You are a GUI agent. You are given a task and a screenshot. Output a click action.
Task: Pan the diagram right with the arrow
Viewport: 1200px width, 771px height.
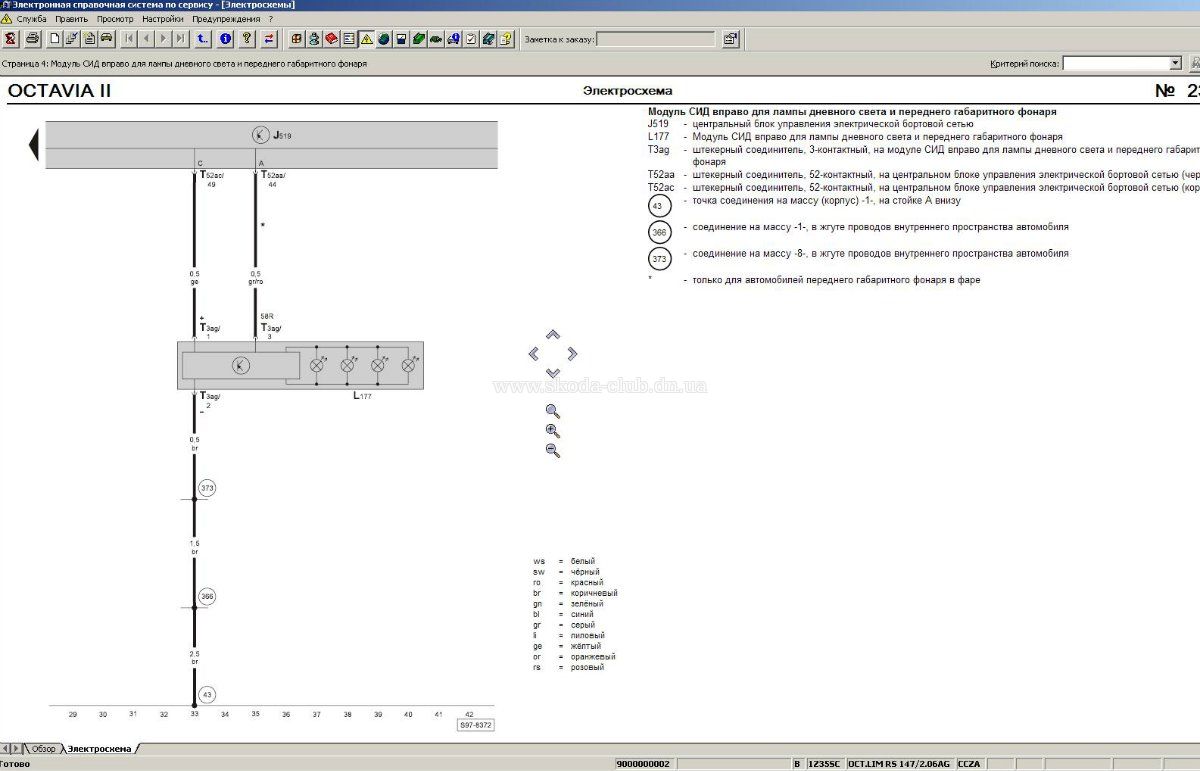(x=572, y=353)
